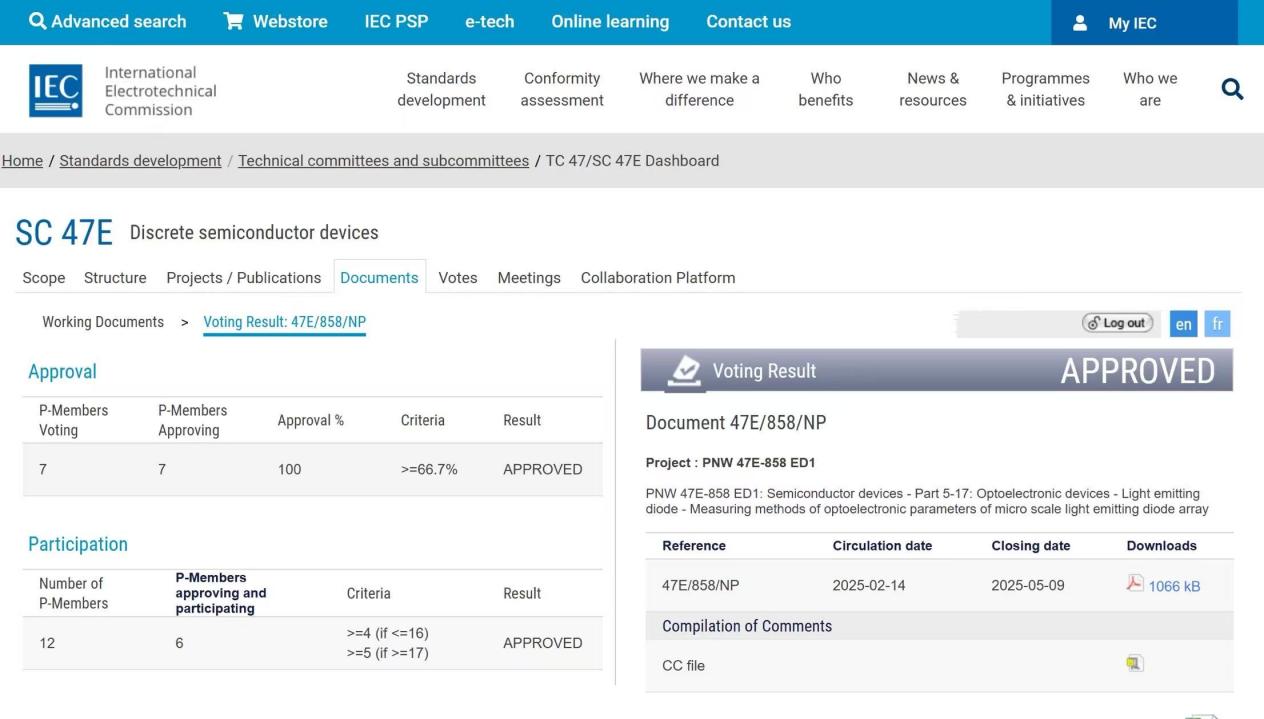Open the Online learning link
The width and height of the screenshot is (1264, 719).
(610, 22)
